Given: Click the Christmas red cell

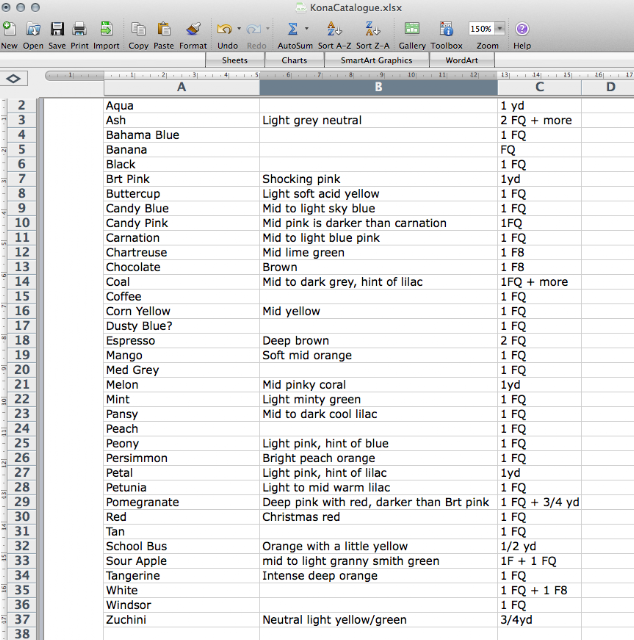Looking at the screenshot, I should 378,517.
